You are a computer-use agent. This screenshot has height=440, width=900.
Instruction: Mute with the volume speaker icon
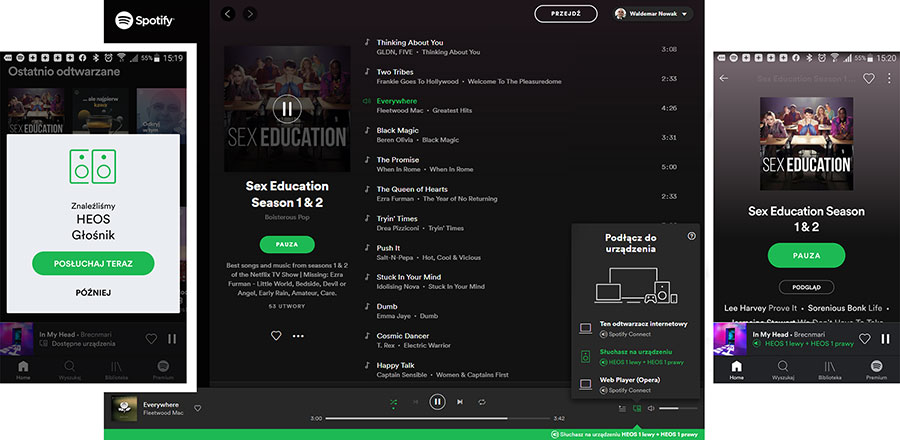click(651, 408)
